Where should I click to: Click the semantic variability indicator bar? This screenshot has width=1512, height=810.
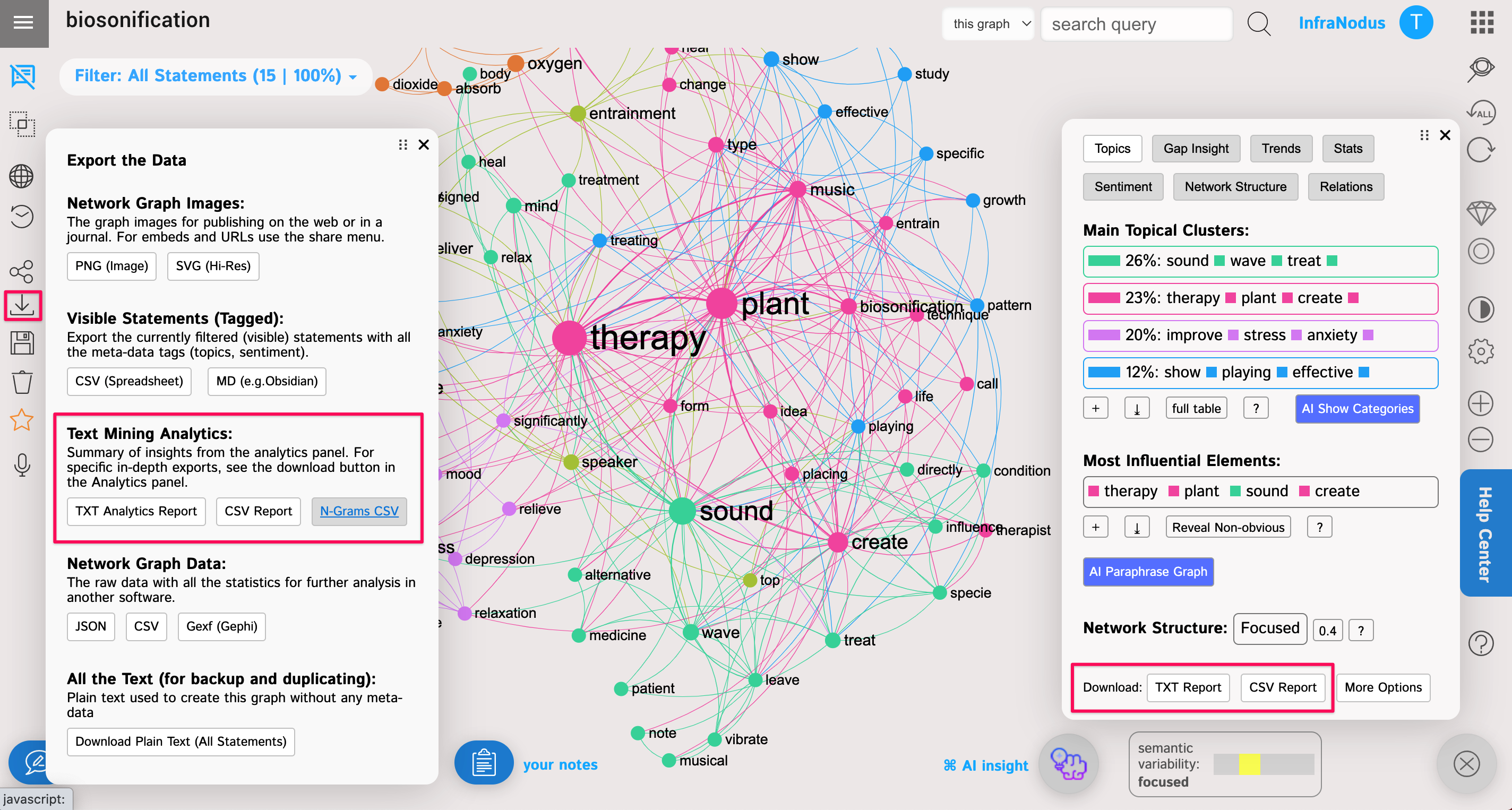pos(1262,764)
